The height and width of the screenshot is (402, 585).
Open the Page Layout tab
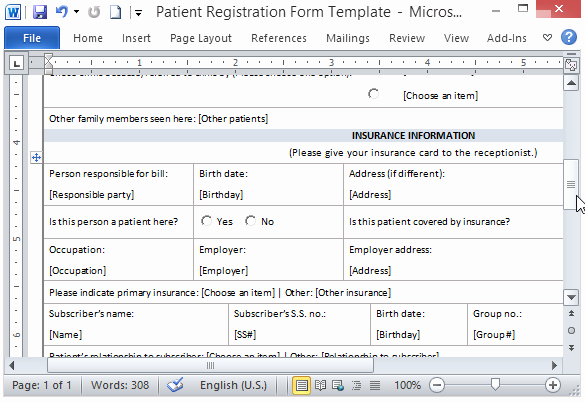(x=201, y=38)
